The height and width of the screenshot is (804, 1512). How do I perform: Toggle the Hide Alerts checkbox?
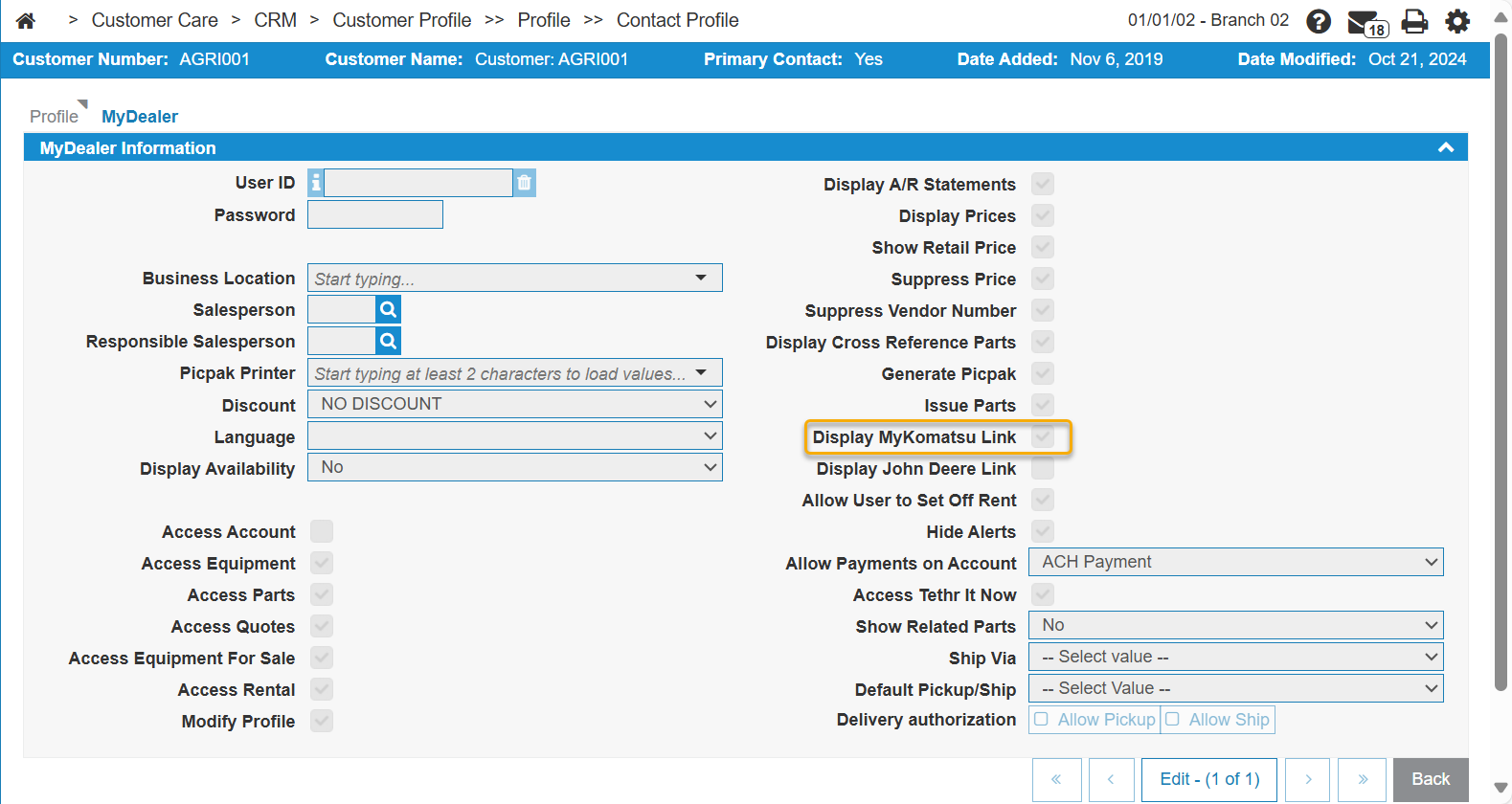tap(1043, 531)
